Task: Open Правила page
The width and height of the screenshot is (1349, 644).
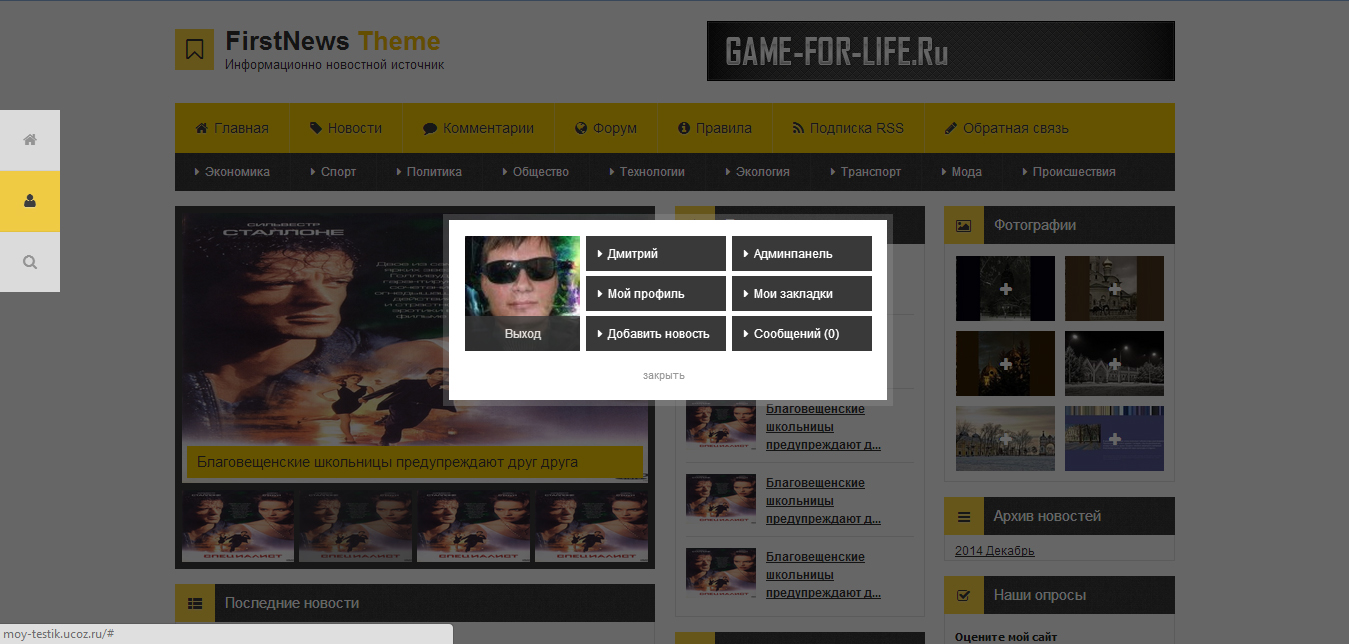Action: pyautogui.click(x=715, y=128)
